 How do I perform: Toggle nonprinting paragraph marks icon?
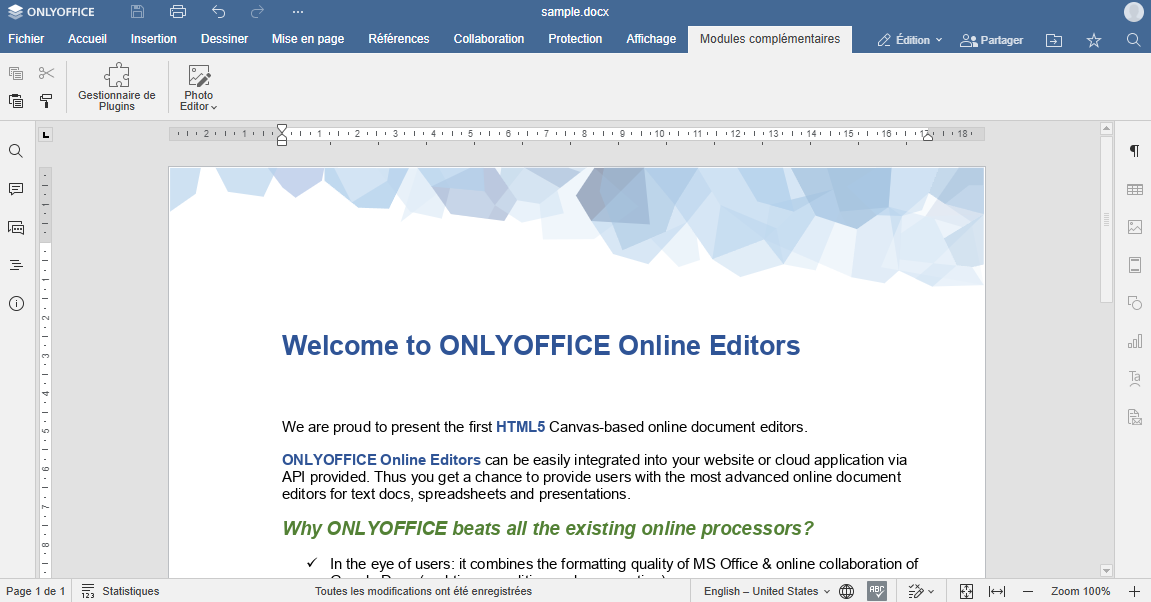tap(1134, 151)
